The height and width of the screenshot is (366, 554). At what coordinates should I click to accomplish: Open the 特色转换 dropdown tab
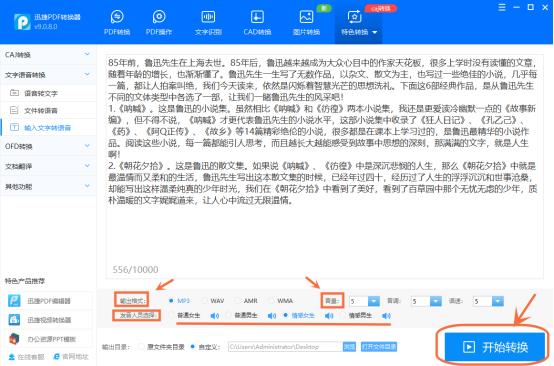359,22
